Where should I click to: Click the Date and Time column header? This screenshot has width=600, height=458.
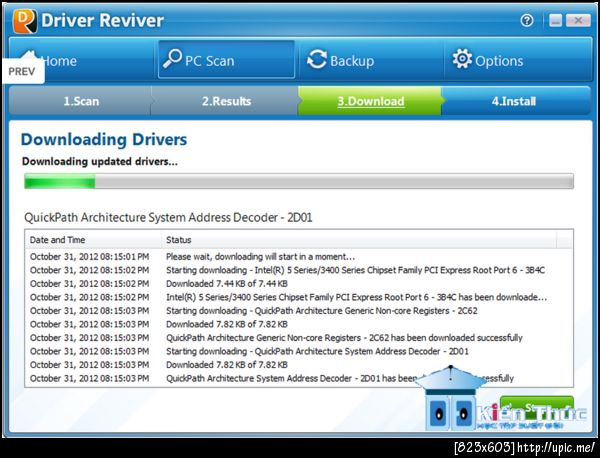(x=93, y=240)
